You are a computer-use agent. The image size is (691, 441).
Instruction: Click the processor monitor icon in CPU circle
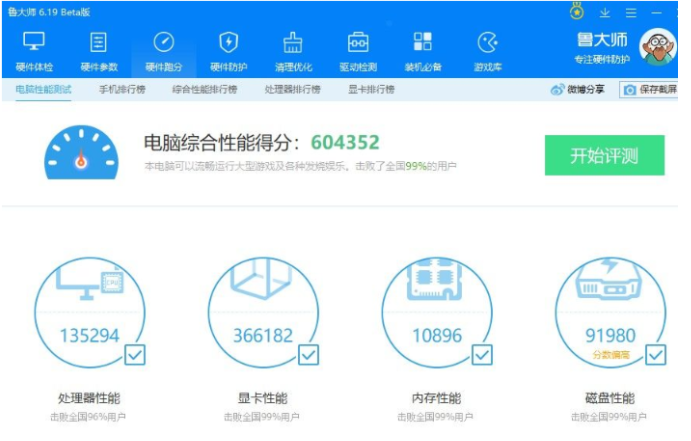click(90, 281)
